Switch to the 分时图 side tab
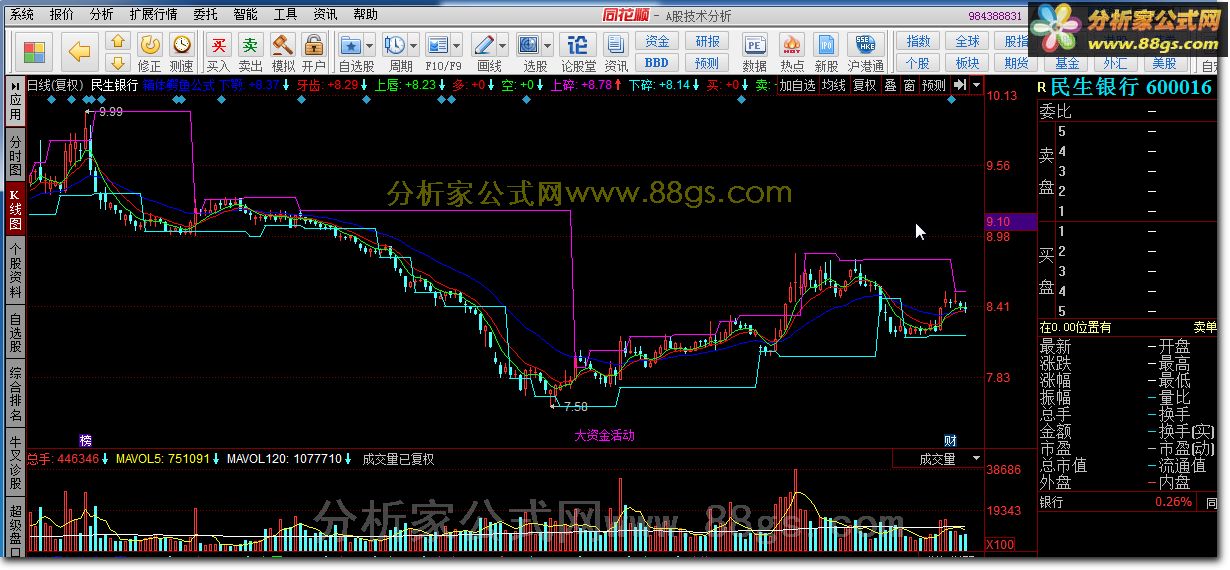 click(15, 156)
